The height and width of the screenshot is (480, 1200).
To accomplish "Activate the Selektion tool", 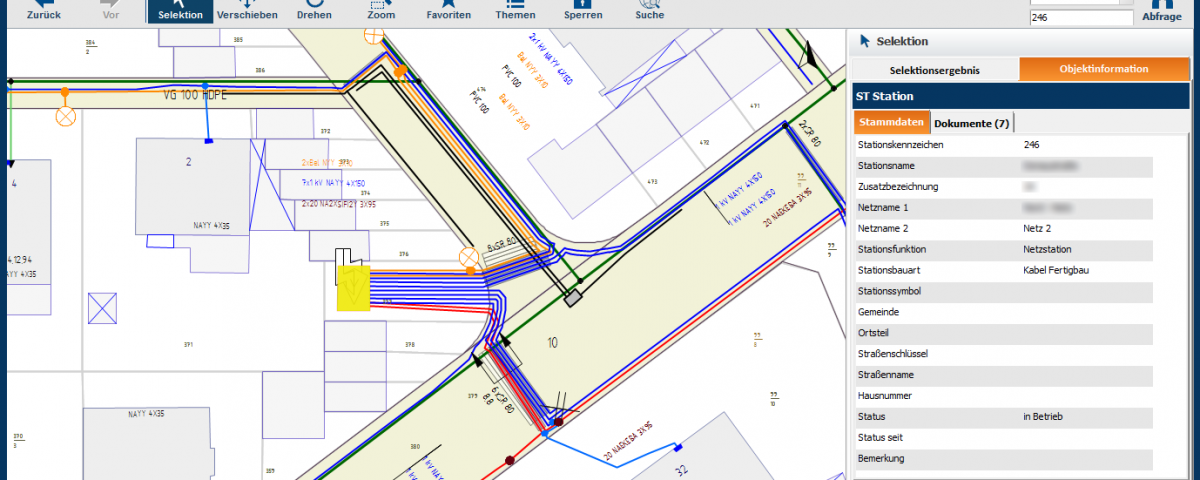I will click(180, 10).
